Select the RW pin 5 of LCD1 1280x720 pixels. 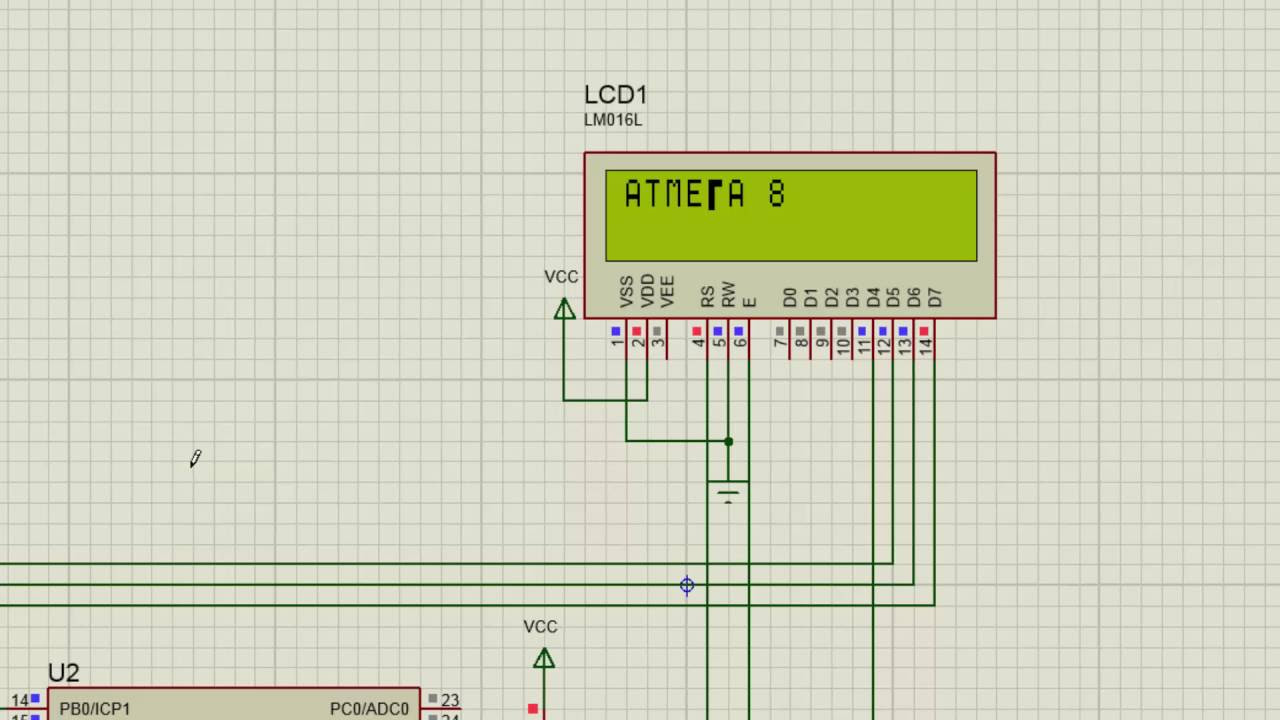click(728, 338)
